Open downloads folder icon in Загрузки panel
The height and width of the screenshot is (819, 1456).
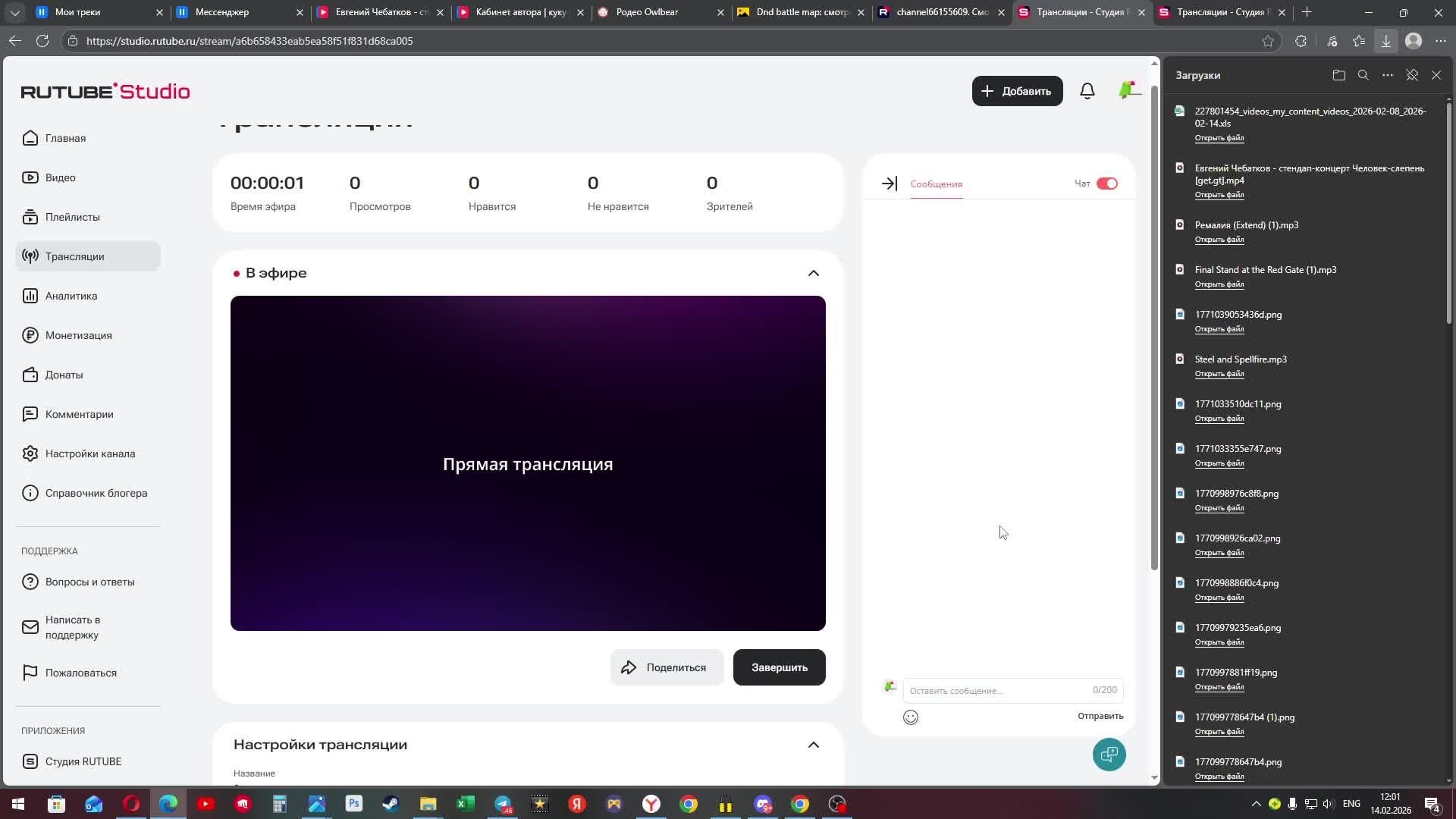click(x=1338, y=75)
